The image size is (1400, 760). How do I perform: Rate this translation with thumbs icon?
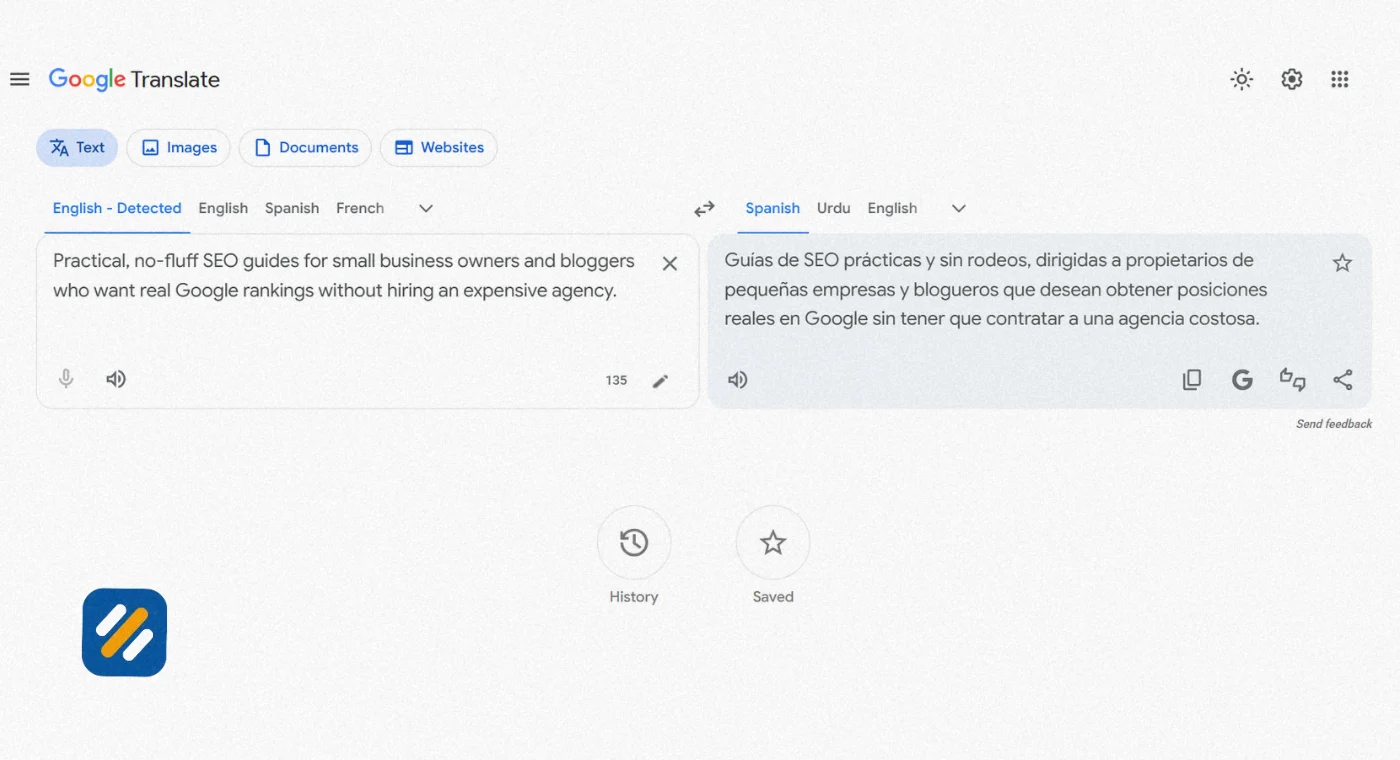click(1293, 380)
